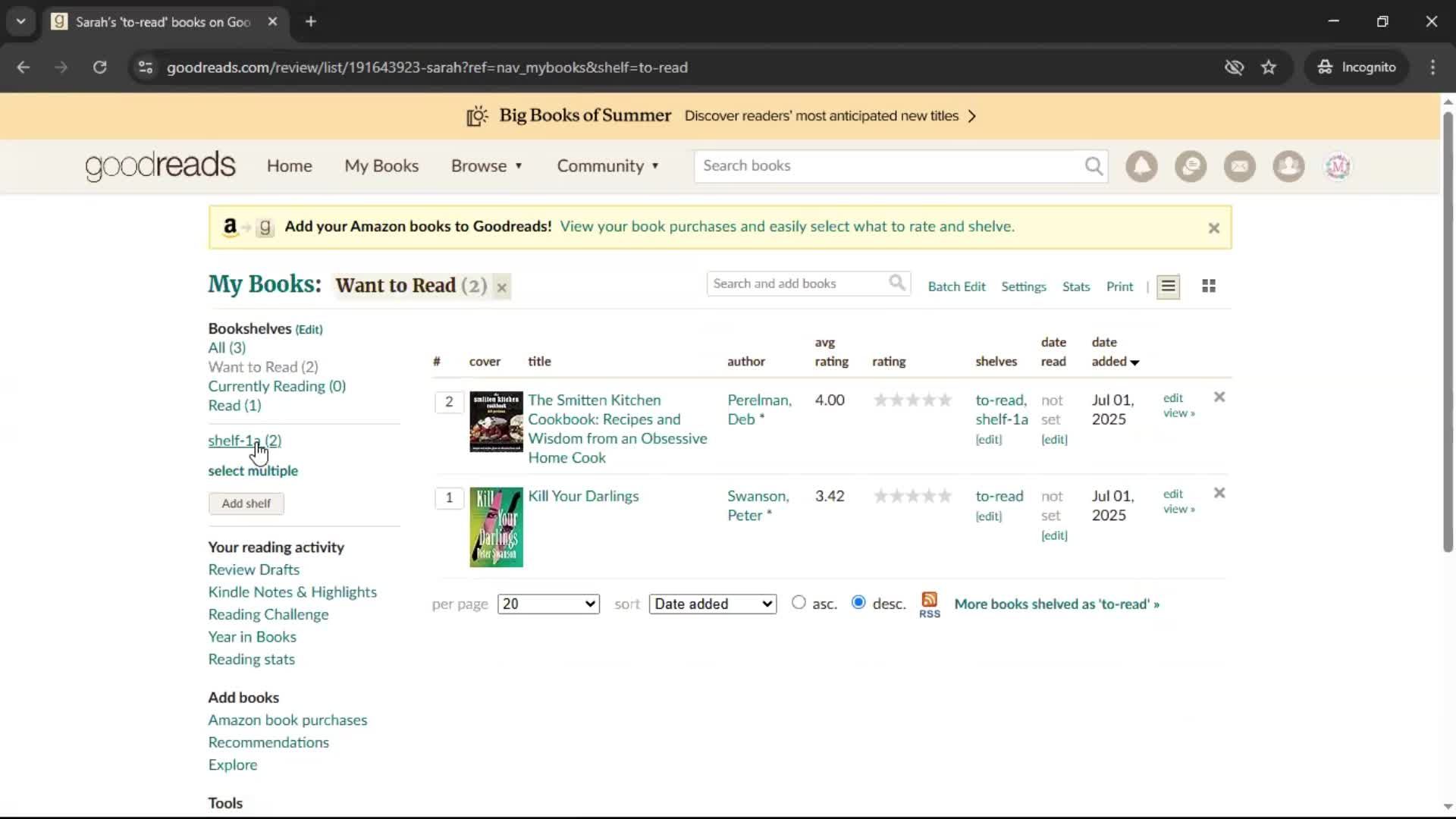The image size is (1456, 819).
Task: Edit position number of Kill Your Darlings
Action: (449, 498)
